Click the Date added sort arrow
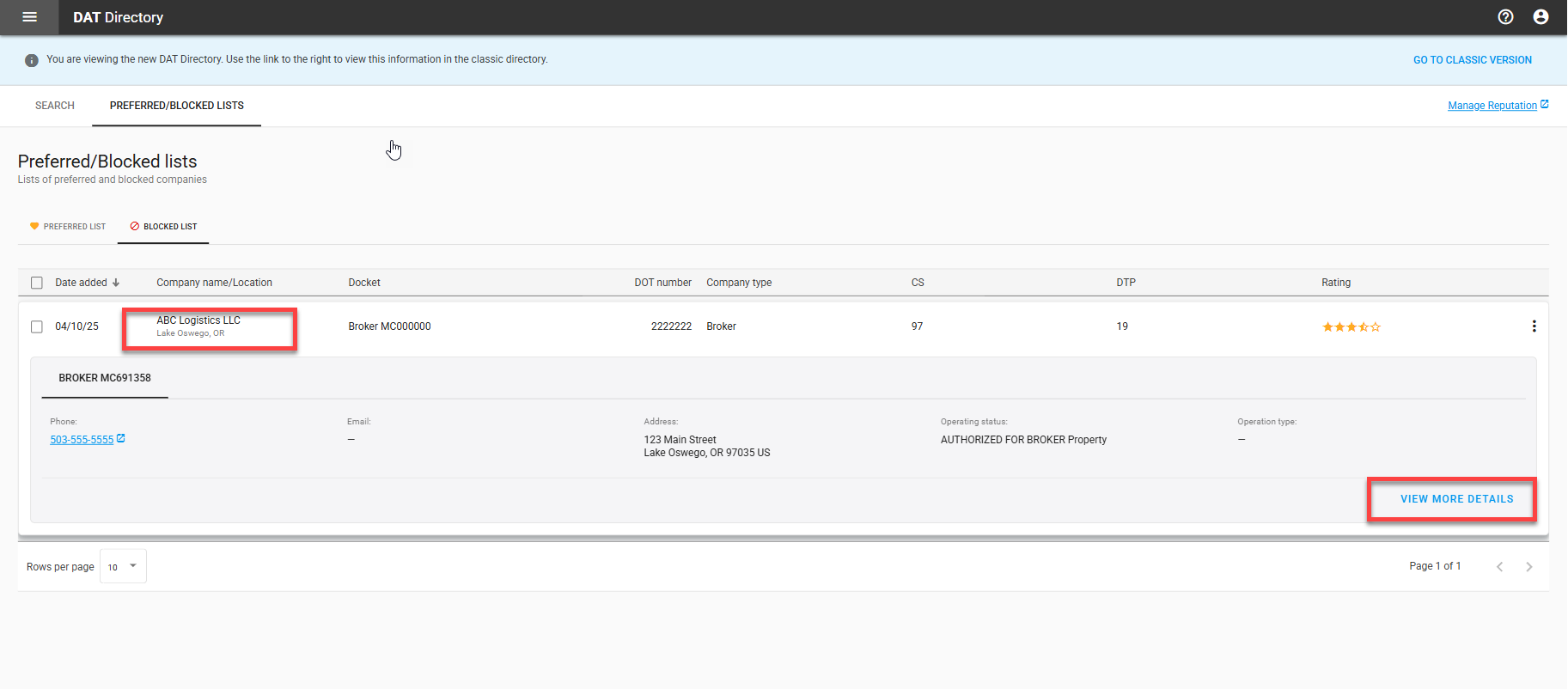The width and height of the screenshot is (1568, 689). click(116, 283)
